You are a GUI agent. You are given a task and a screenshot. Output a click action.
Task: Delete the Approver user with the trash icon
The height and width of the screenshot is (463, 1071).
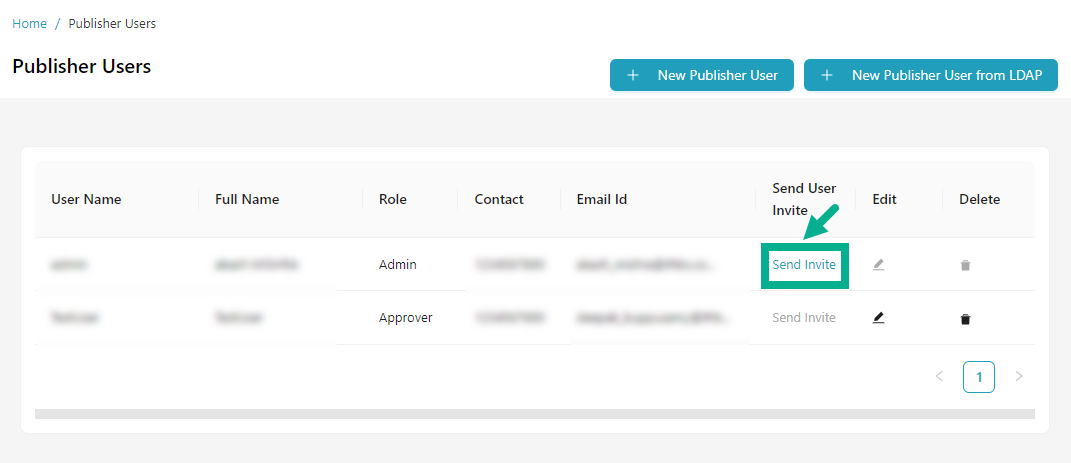tap(965, 319)
